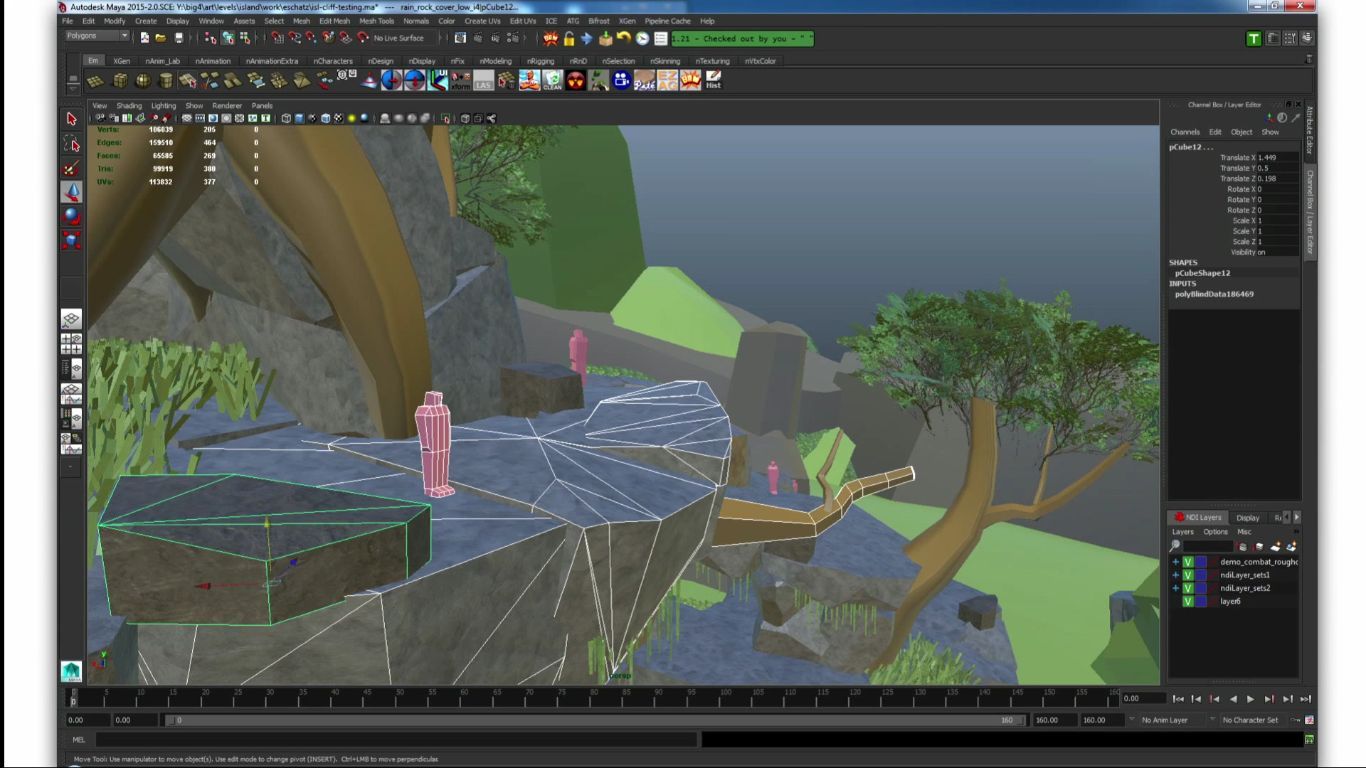Screen dimensions: 1366x768
Task: Toggle visibility of ndiLayer_sets1
Action: coord(1189,575)
